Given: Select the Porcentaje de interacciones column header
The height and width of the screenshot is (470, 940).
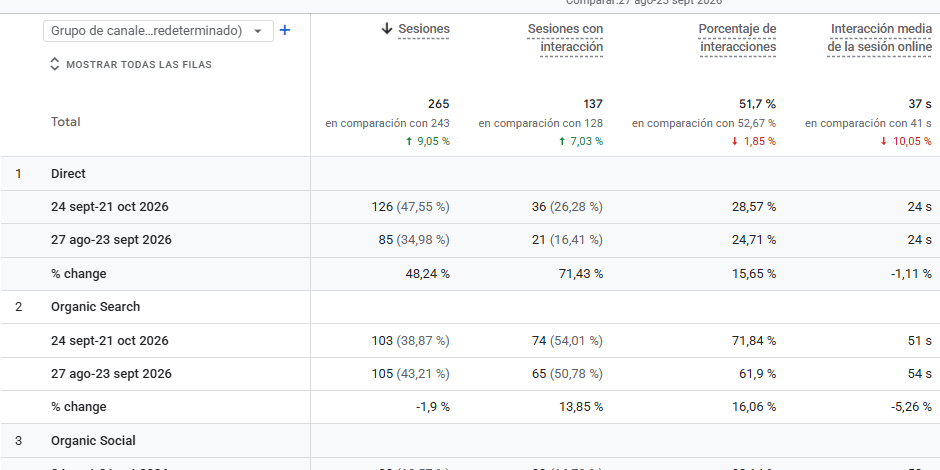Looking at the screenshot, I should [737, 38].
